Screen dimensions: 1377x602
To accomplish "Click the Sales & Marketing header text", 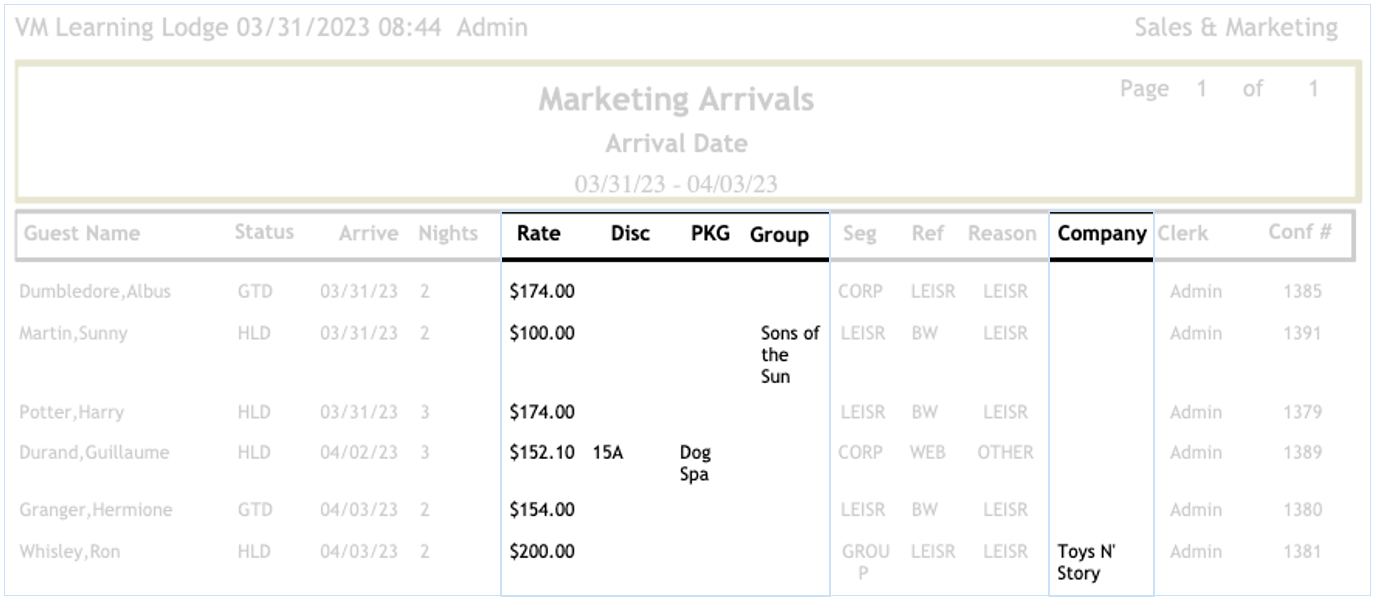I will click(1235, 28).
